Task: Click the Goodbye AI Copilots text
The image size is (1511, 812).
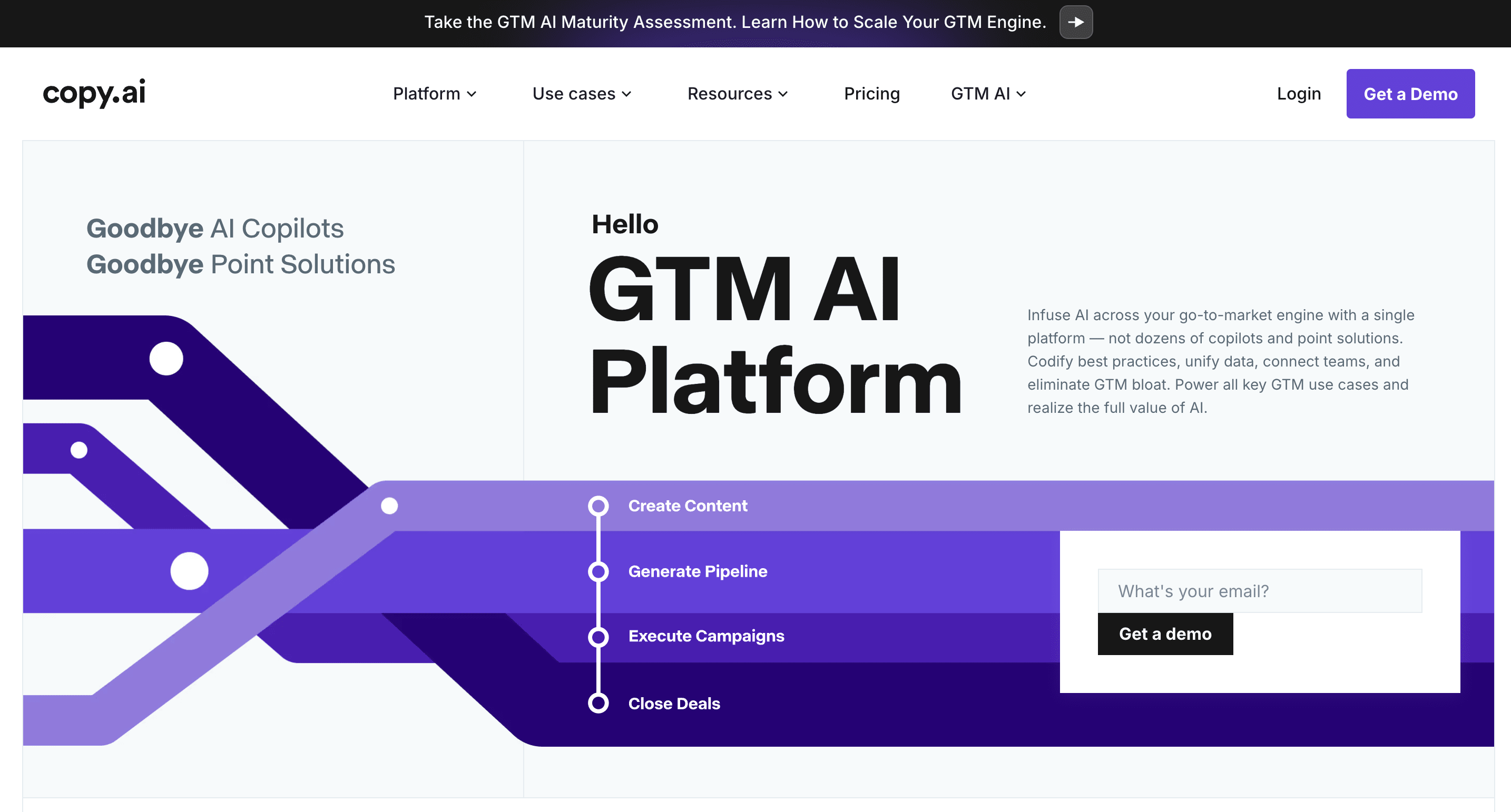Action: coord(214,229)
